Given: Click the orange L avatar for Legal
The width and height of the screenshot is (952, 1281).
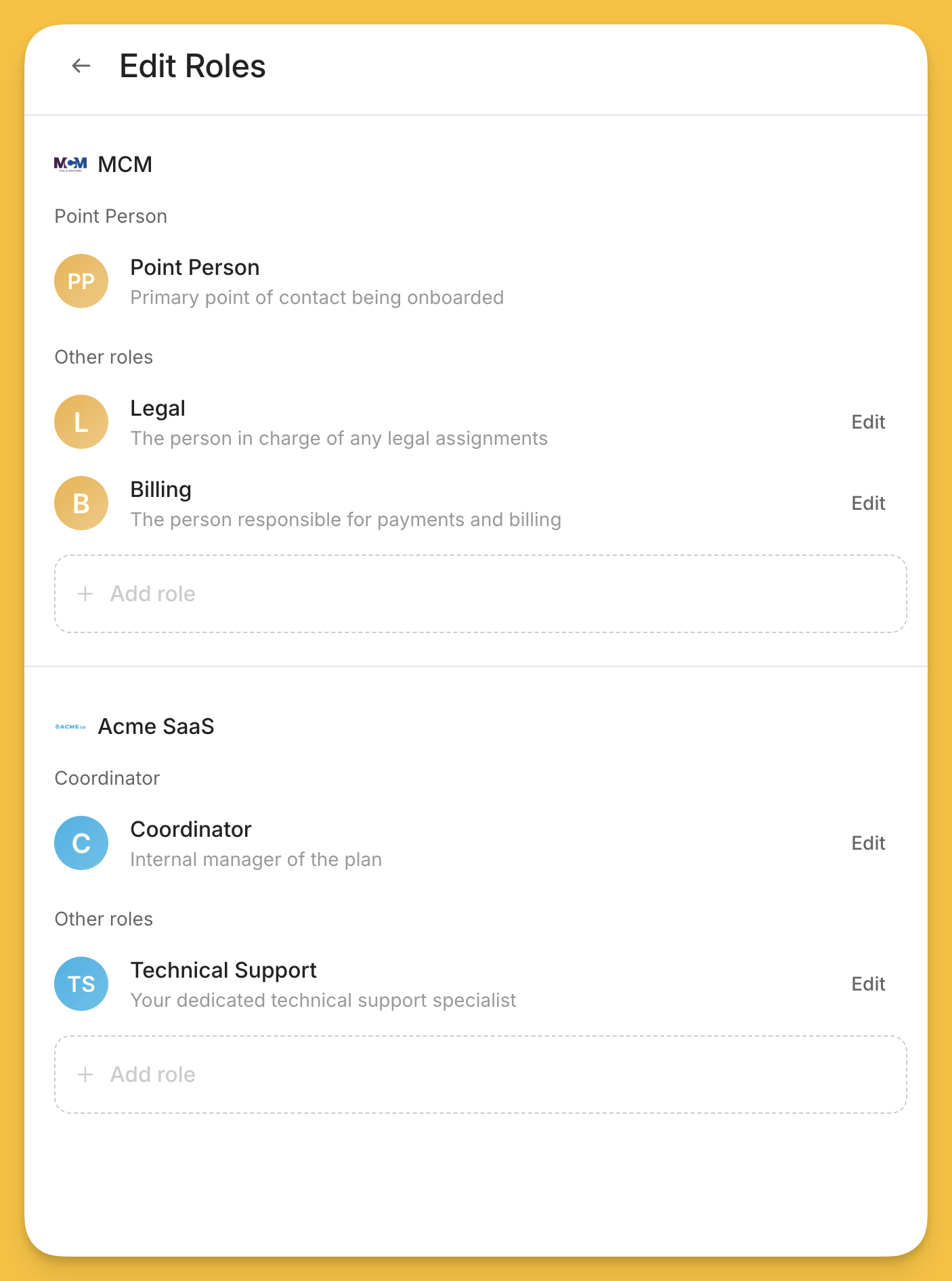Looking at the screenshot, I should (x=81, y=422).
